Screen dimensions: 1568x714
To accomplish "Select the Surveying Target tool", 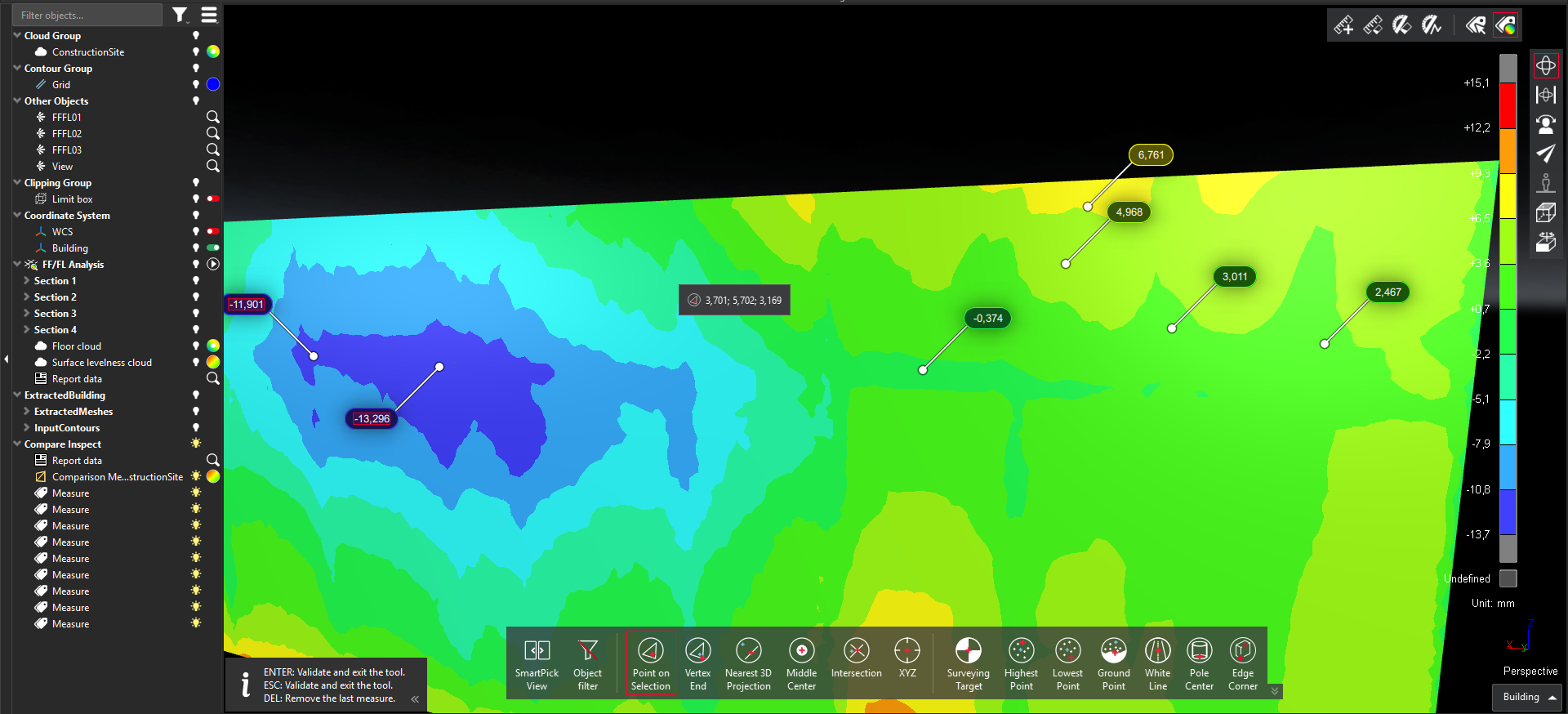I will point(968,663).
